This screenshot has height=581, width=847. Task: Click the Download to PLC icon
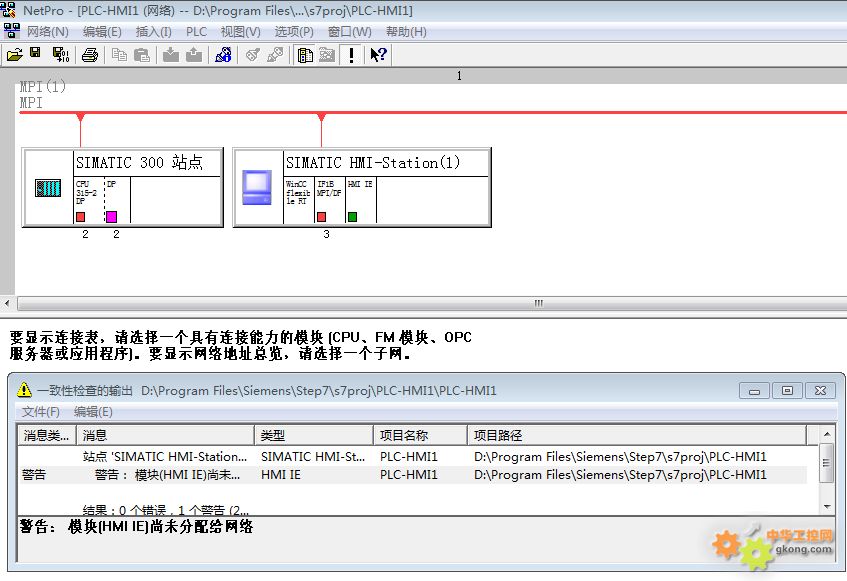pyautogui.click(x=171, y=55)
